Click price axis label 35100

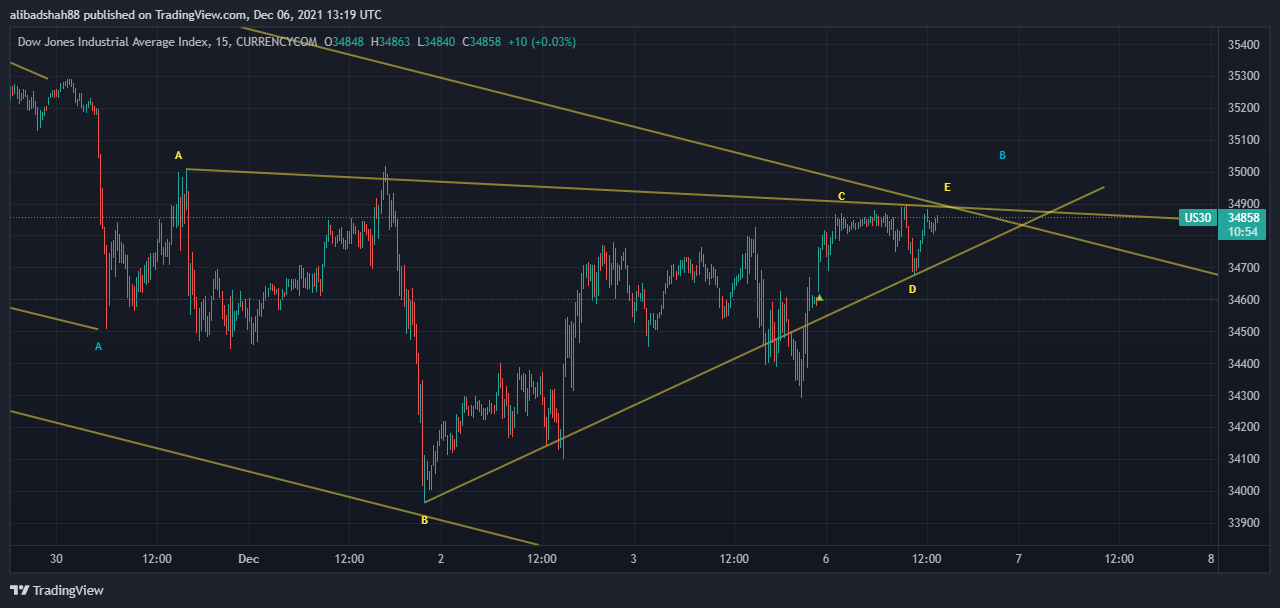pyautogui.click(x=1243, y=140)
